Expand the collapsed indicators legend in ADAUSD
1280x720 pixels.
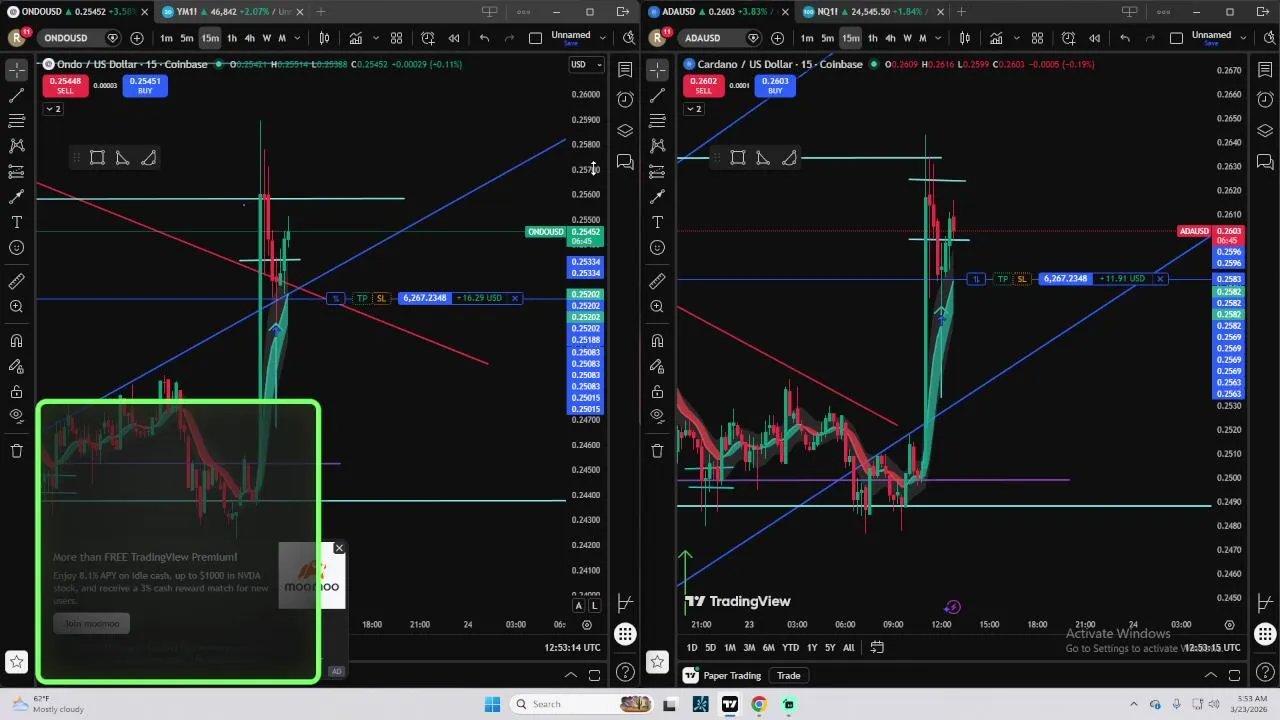click(x=694, y=108)
